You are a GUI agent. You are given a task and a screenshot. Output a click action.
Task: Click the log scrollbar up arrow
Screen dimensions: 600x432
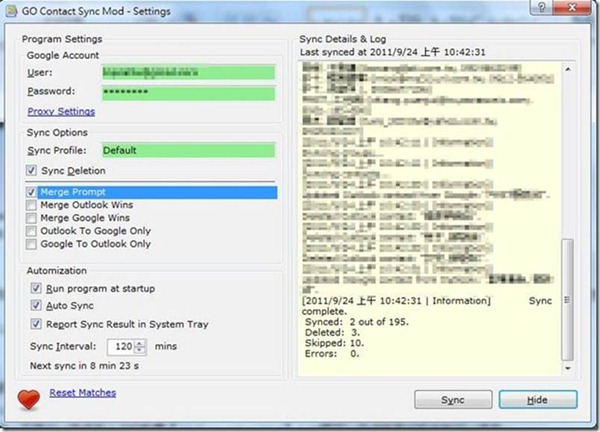point(568,69)
